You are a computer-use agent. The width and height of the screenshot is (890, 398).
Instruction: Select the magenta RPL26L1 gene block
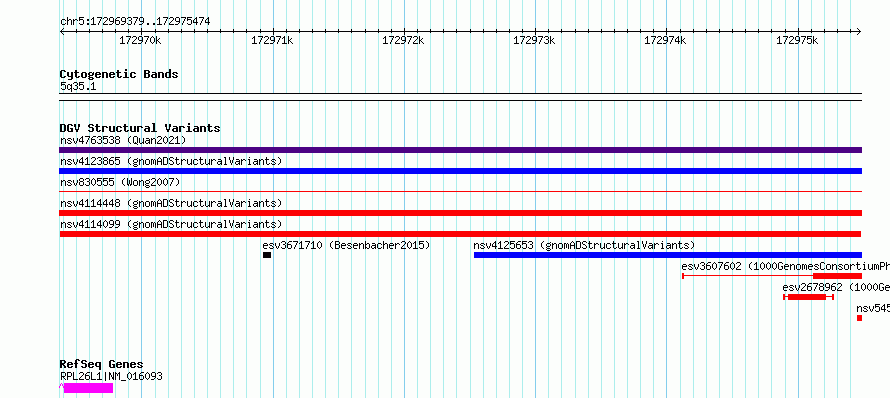point(89,388)
